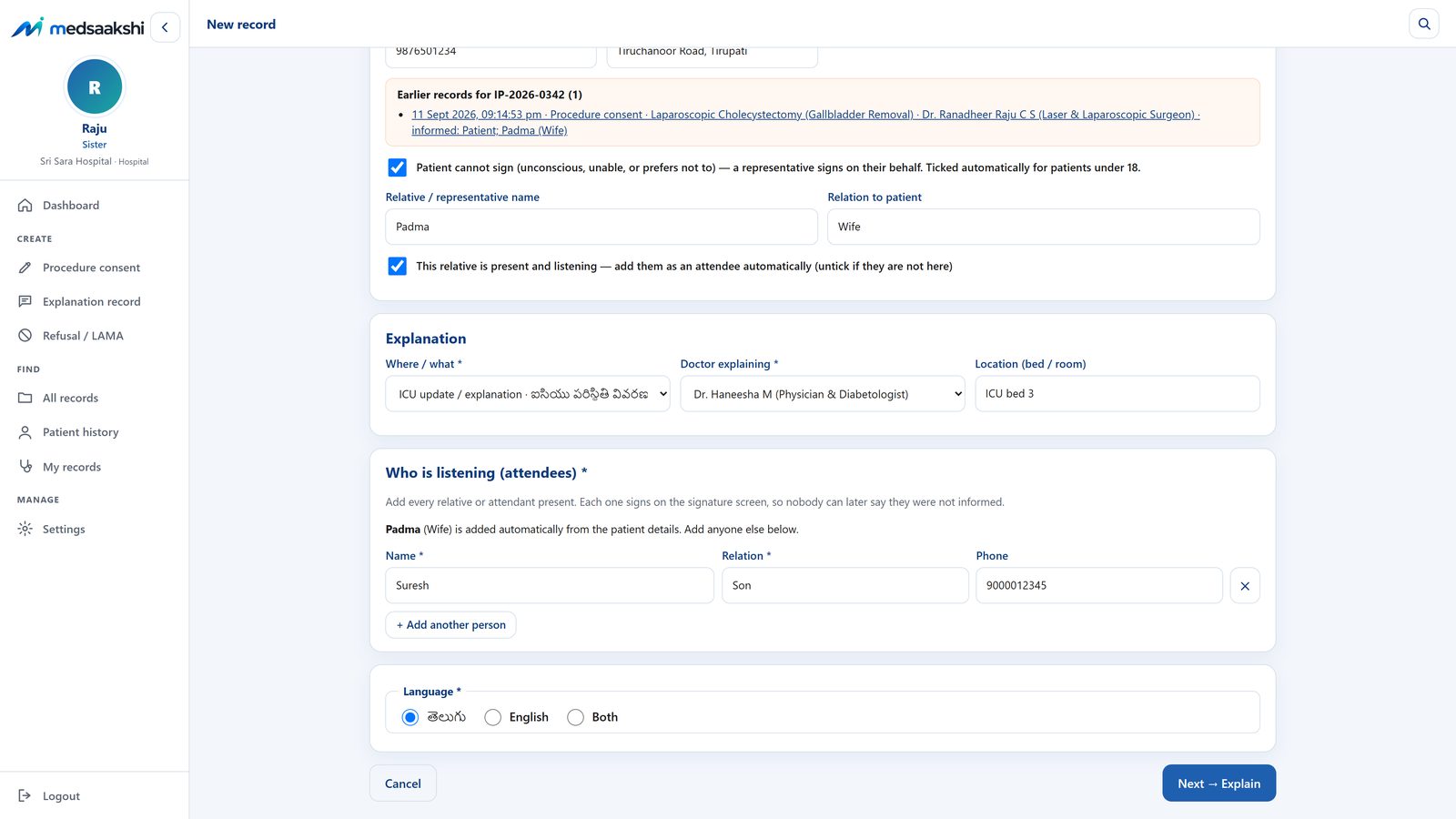Collapse the sidebar with the chevron button

(x=165, y=27)
